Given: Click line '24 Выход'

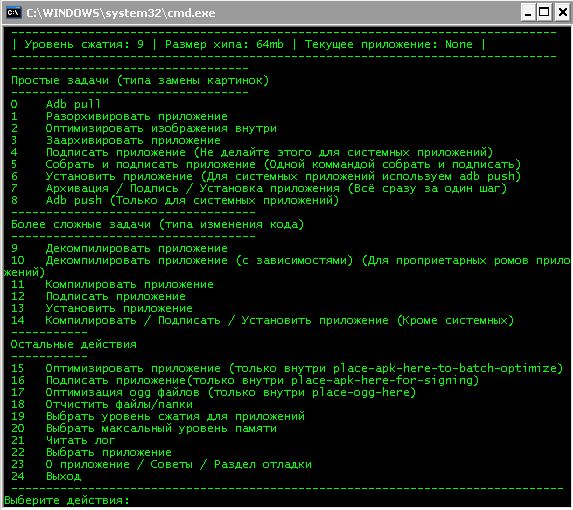Looking at the screenshot, I should [46, 476].
